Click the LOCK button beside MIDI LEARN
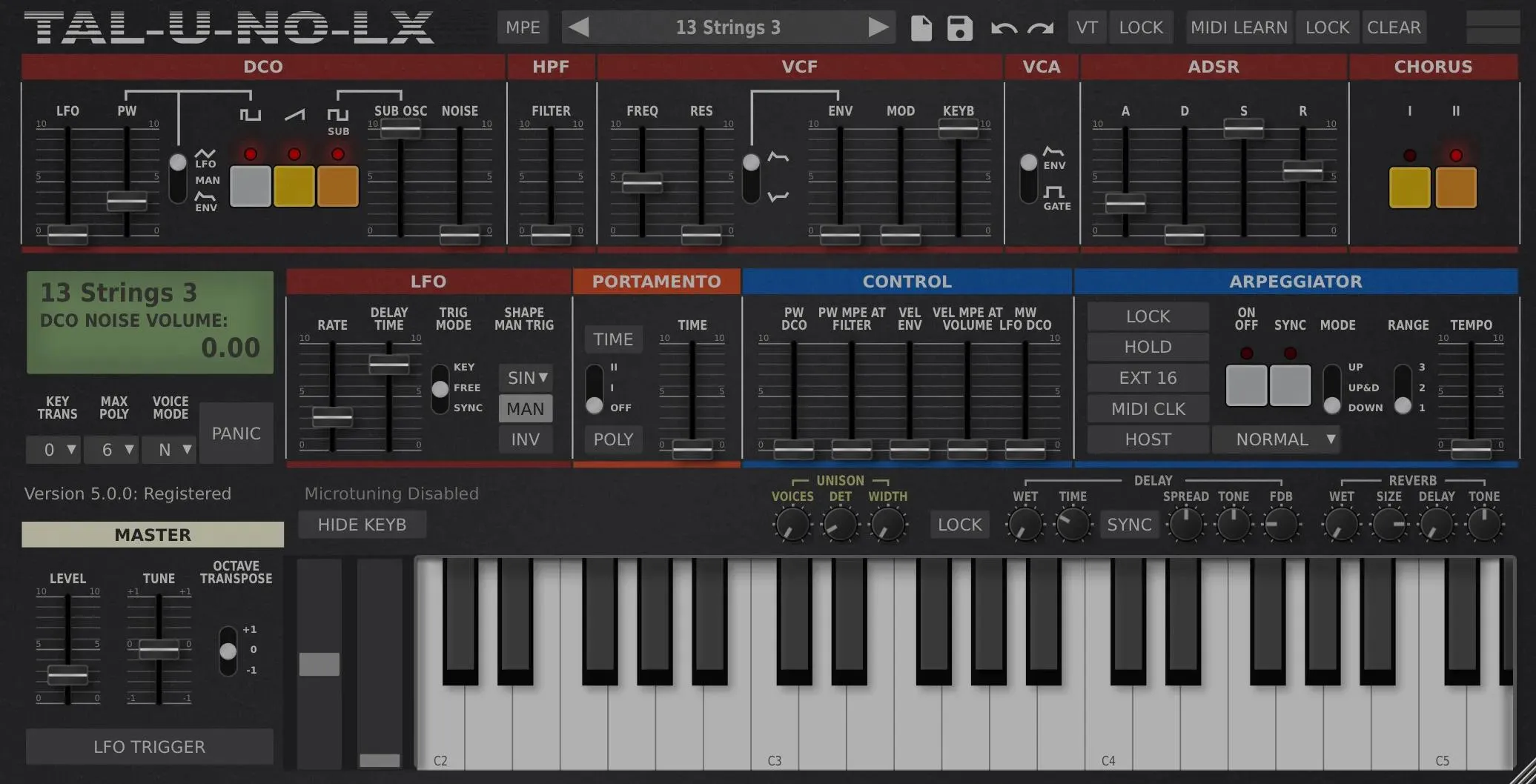1536x784 pixels. [1327, 27]
